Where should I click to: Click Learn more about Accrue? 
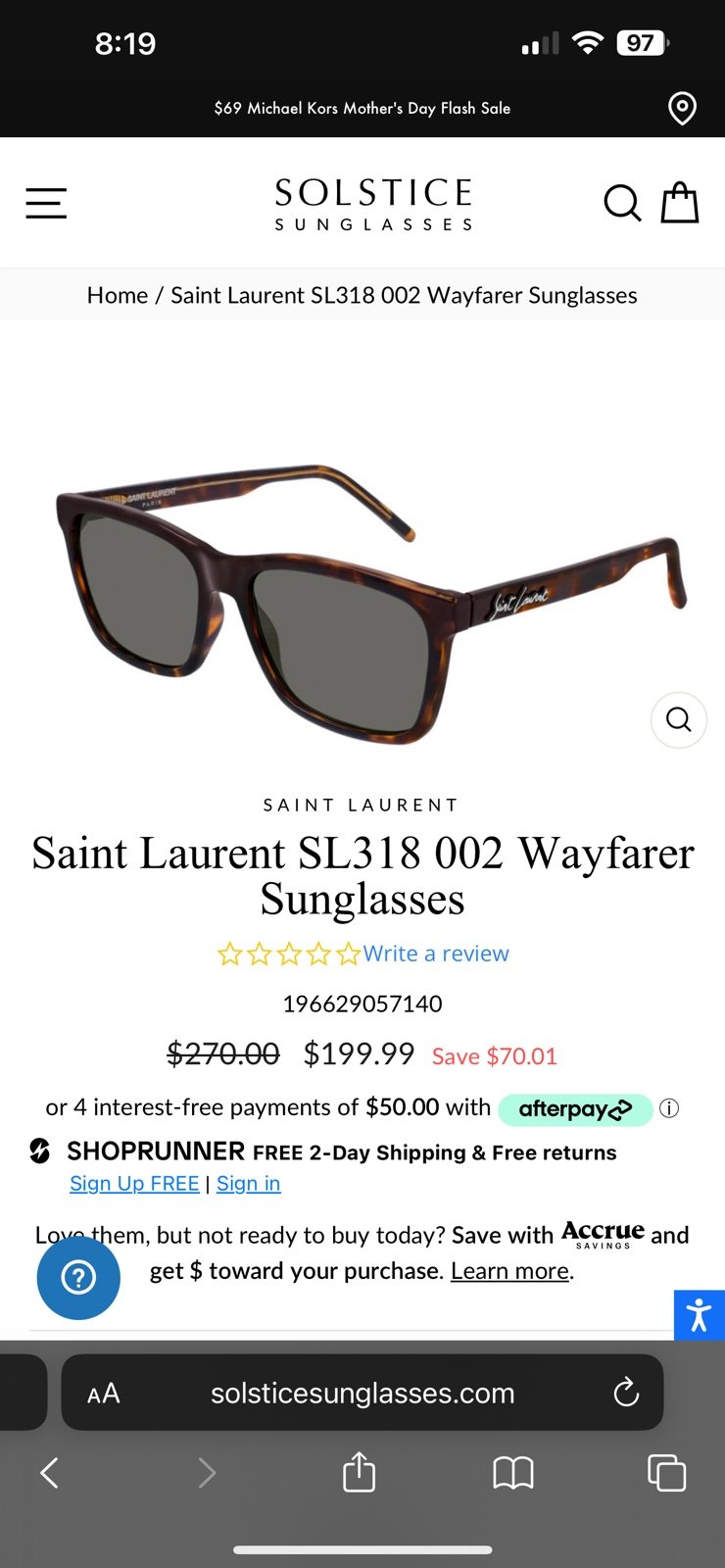click(509, 1271)
